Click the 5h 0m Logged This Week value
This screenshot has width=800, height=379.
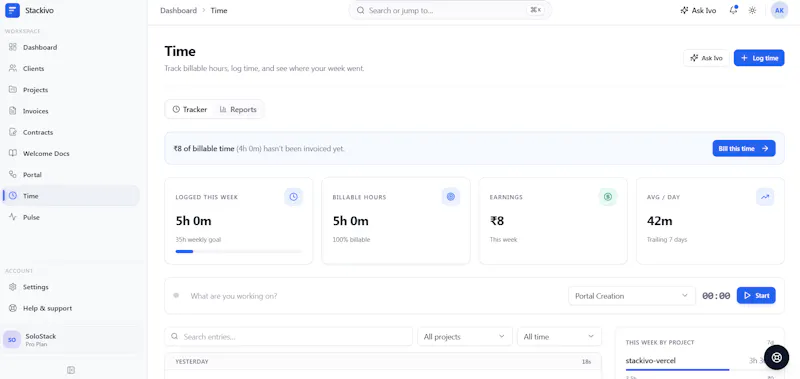193,221
